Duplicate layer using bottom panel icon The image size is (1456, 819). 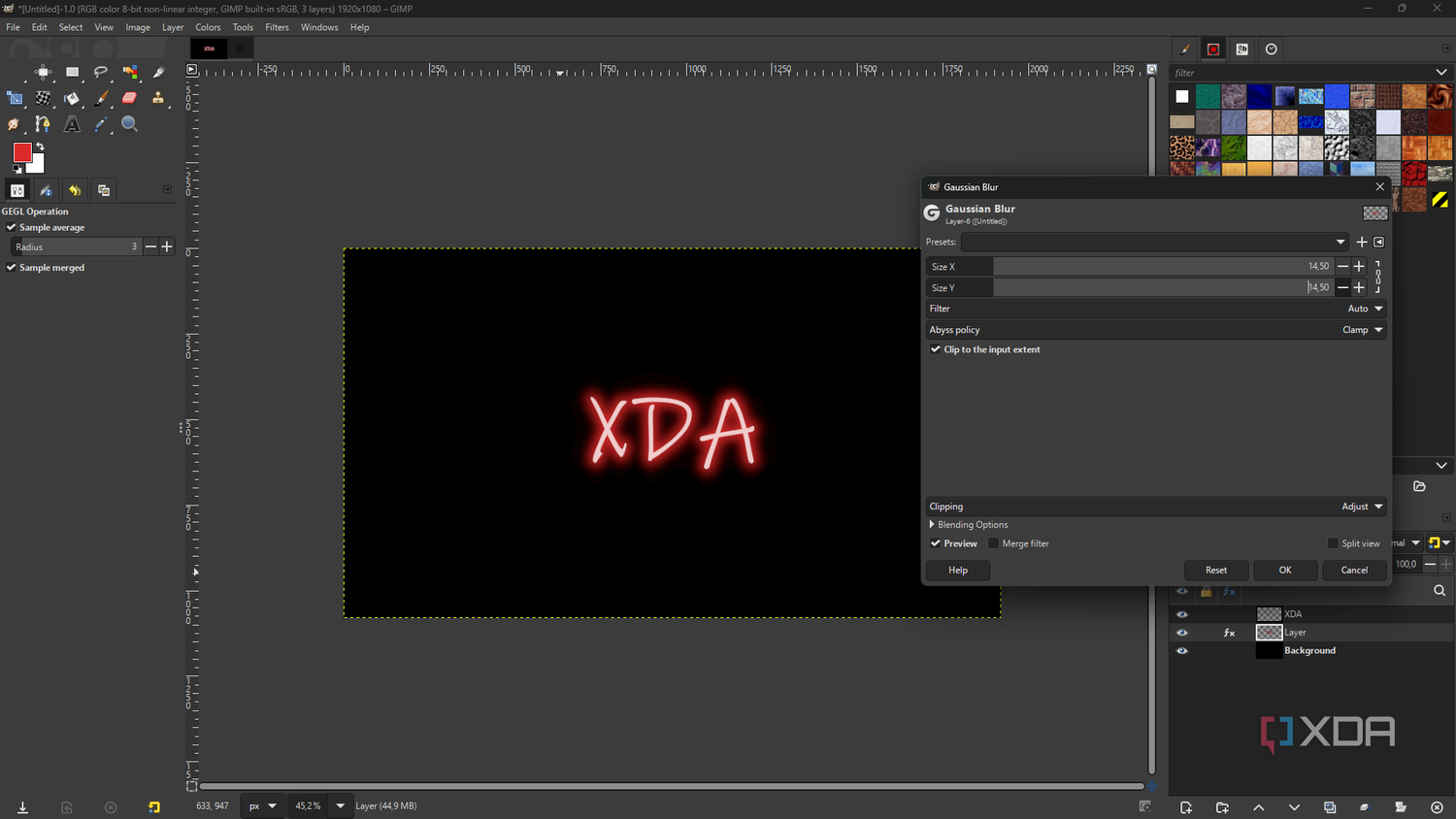coord(1330,807)
